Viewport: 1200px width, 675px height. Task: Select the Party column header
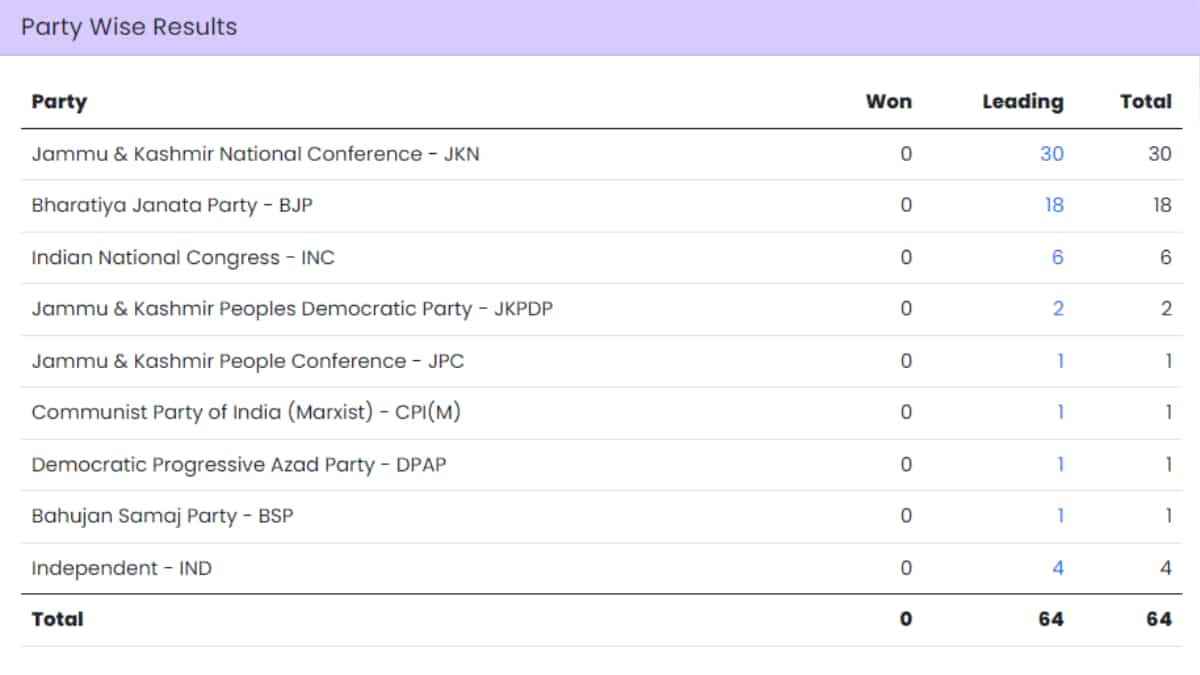coord(59,102)
